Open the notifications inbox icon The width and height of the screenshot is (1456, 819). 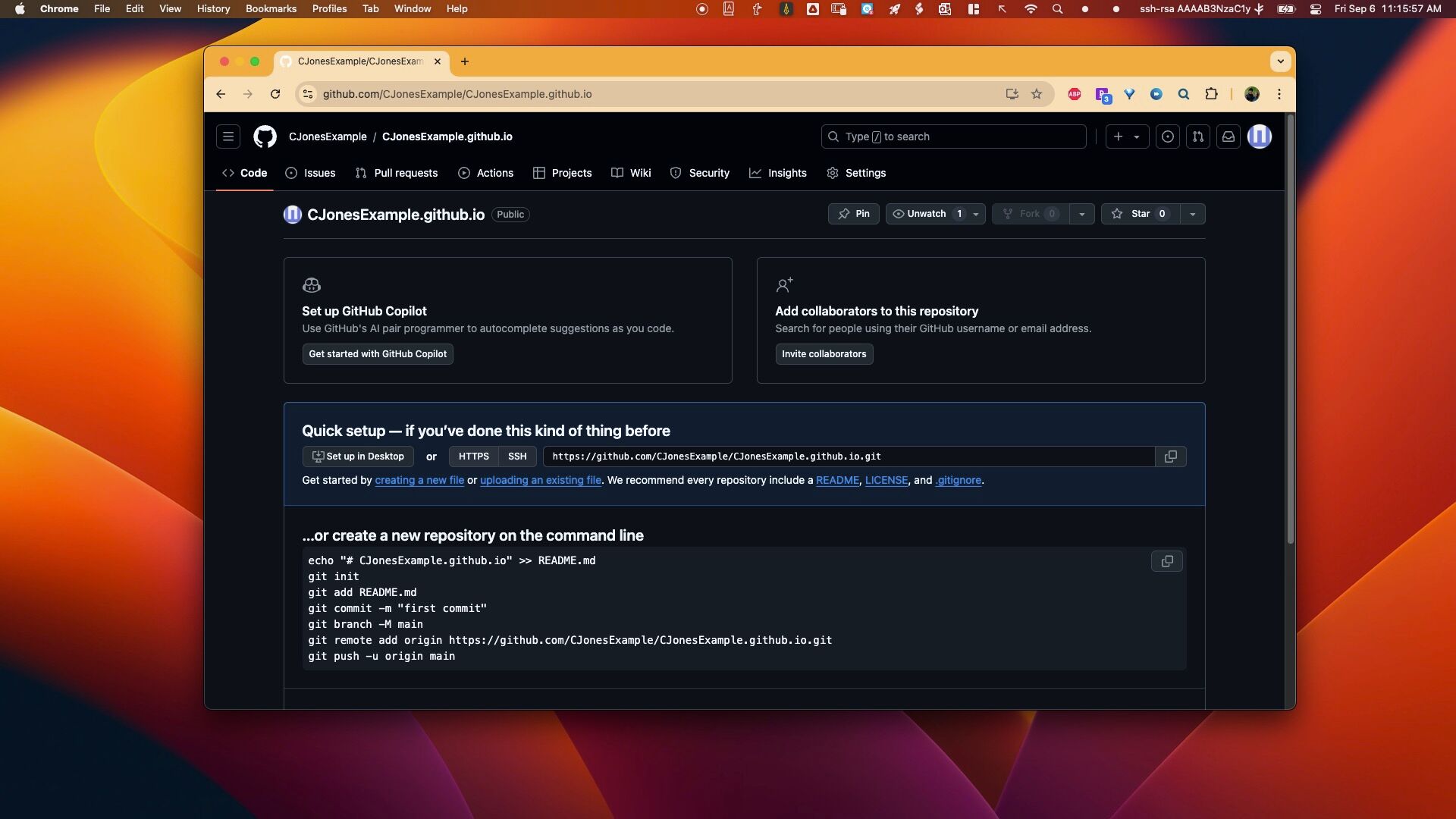1228,136
